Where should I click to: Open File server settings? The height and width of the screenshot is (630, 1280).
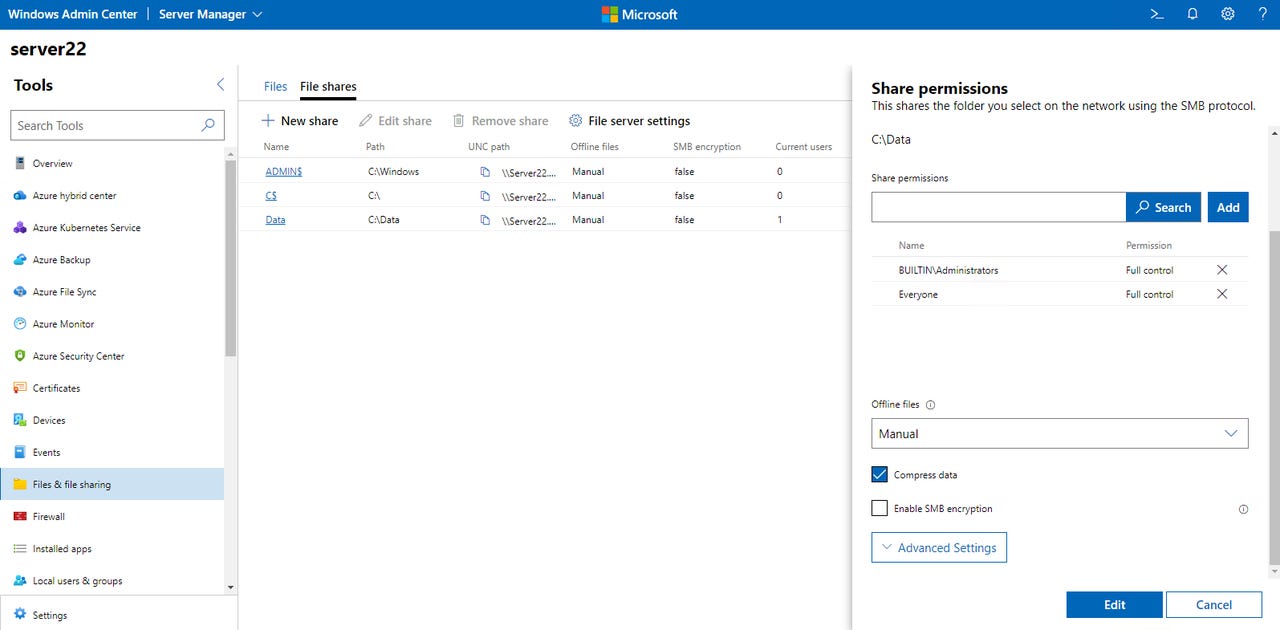630,120
